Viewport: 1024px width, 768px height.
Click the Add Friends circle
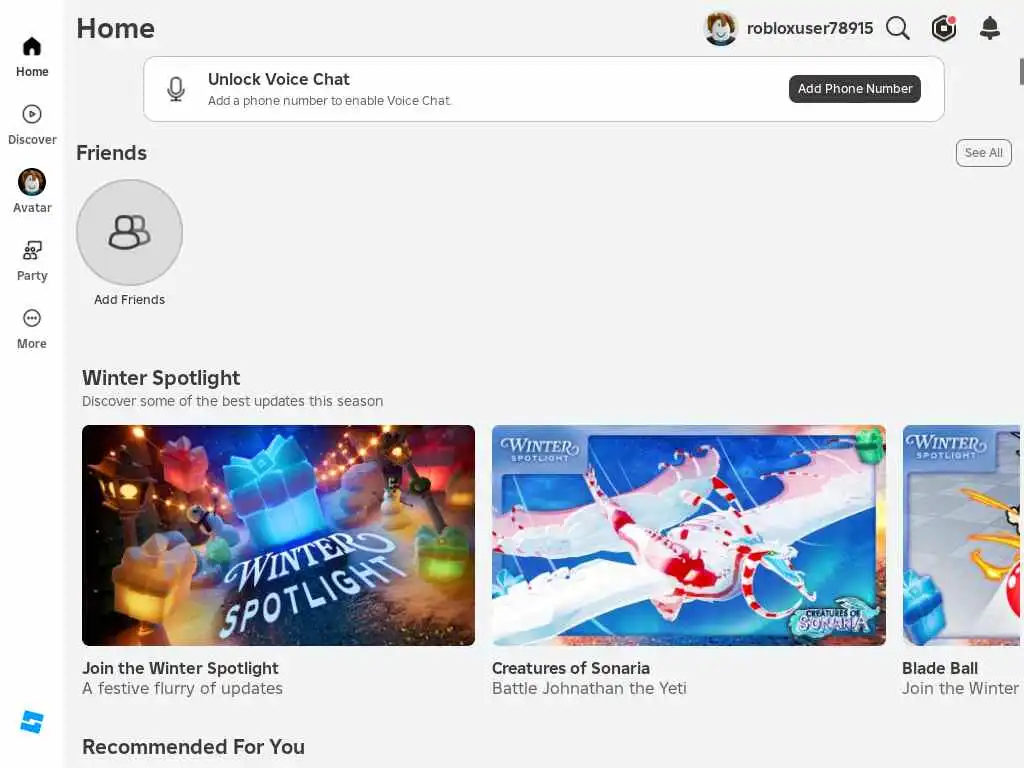[129, 232]
